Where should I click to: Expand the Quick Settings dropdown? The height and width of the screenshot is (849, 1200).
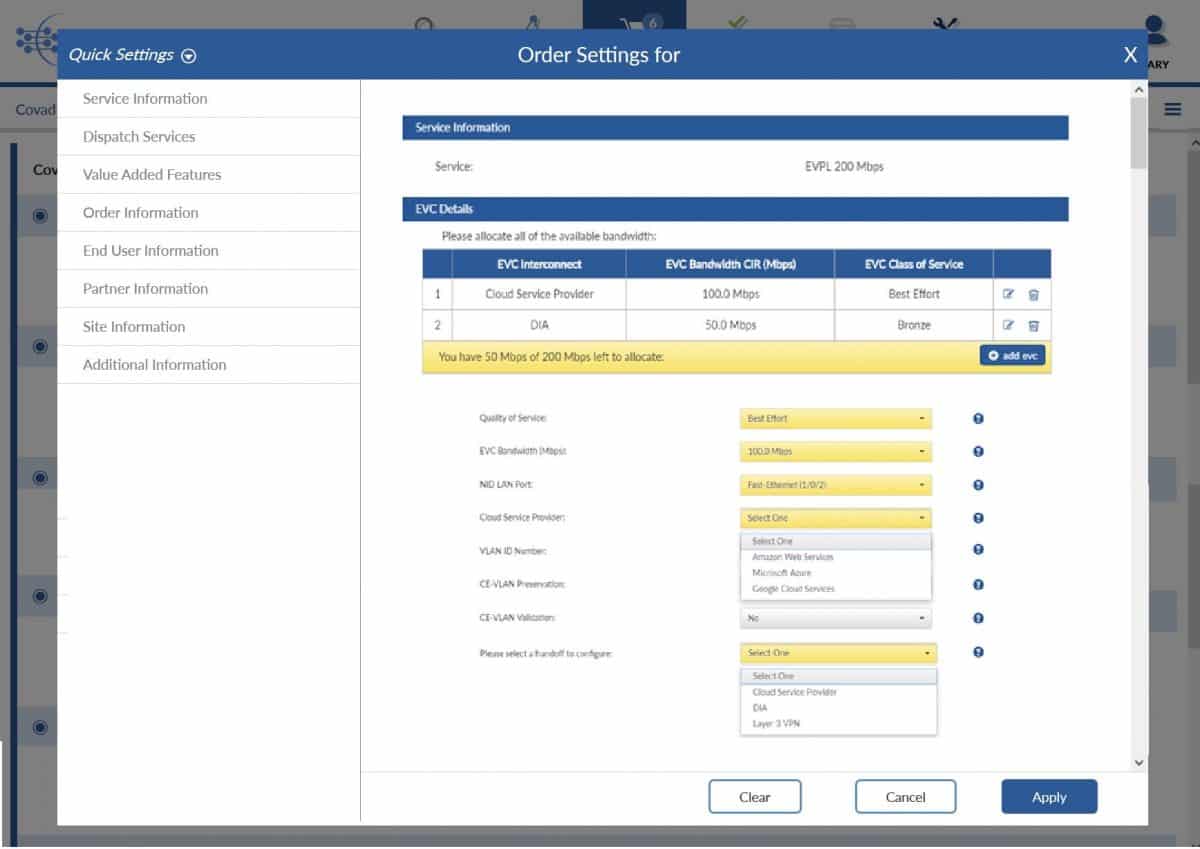click(x=188, y=56)
